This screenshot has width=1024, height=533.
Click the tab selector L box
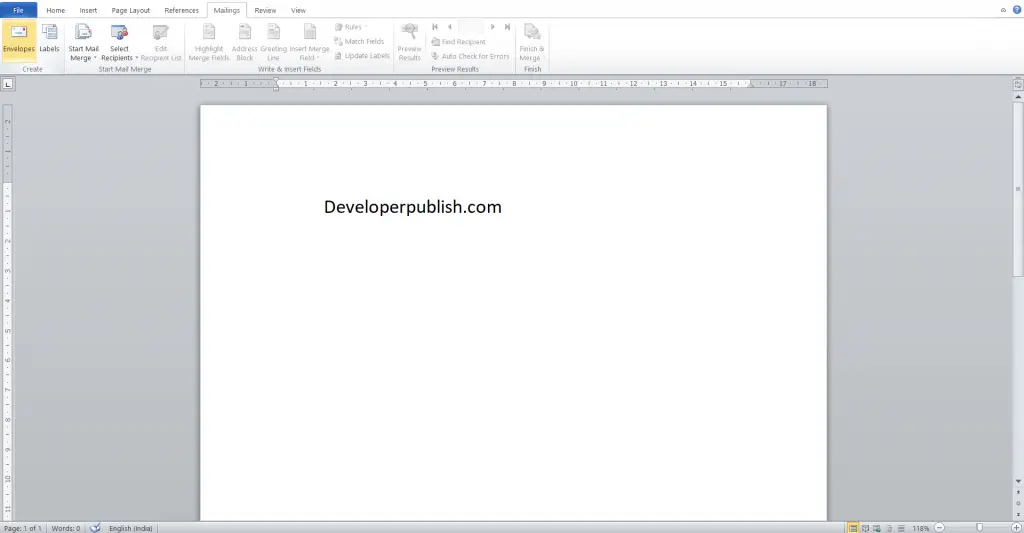(8, 84)
